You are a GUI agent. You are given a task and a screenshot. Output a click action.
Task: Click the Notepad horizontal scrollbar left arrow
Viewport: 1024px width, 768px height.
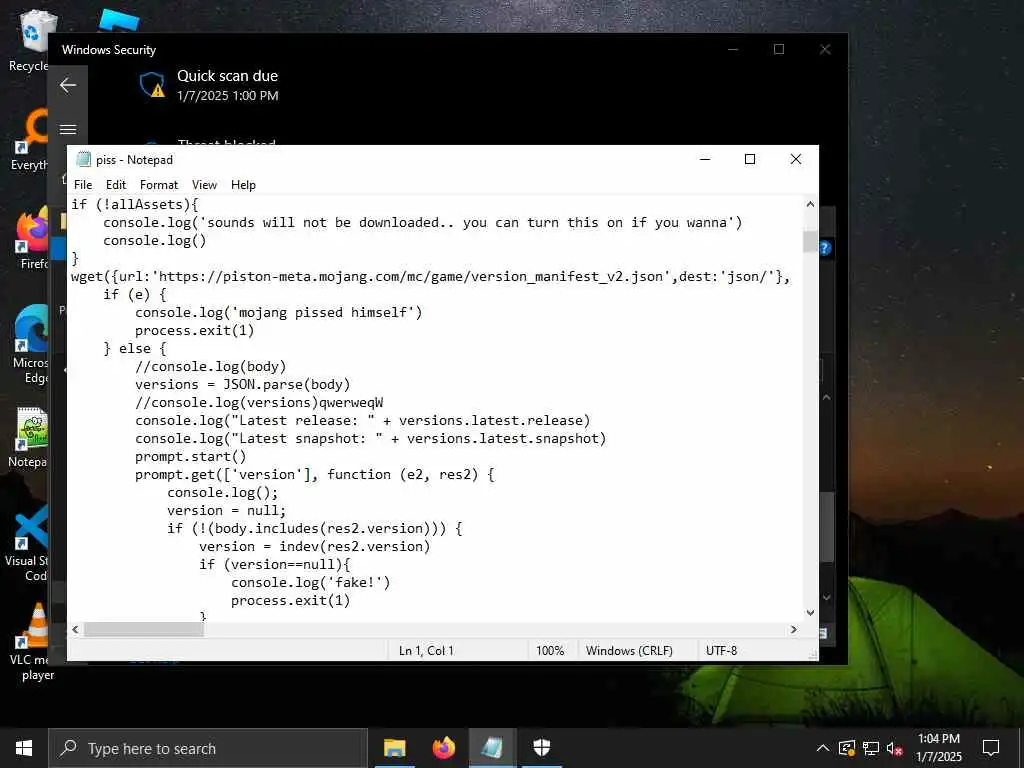[x=75, y=630]
